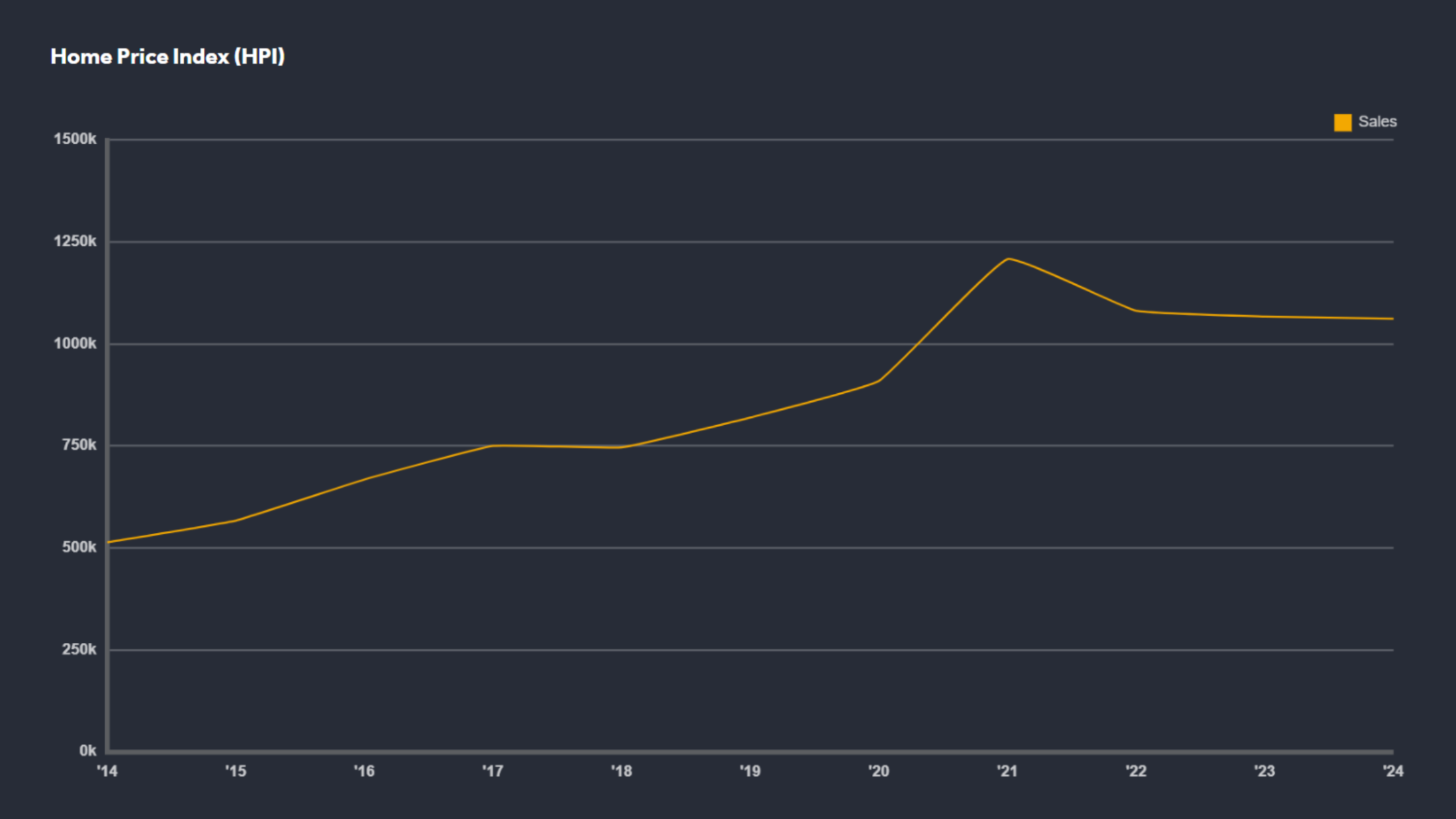This screenshot has height=819, width=1456.
Task: Click the '14 x-axis label
Action: (107, 771)
